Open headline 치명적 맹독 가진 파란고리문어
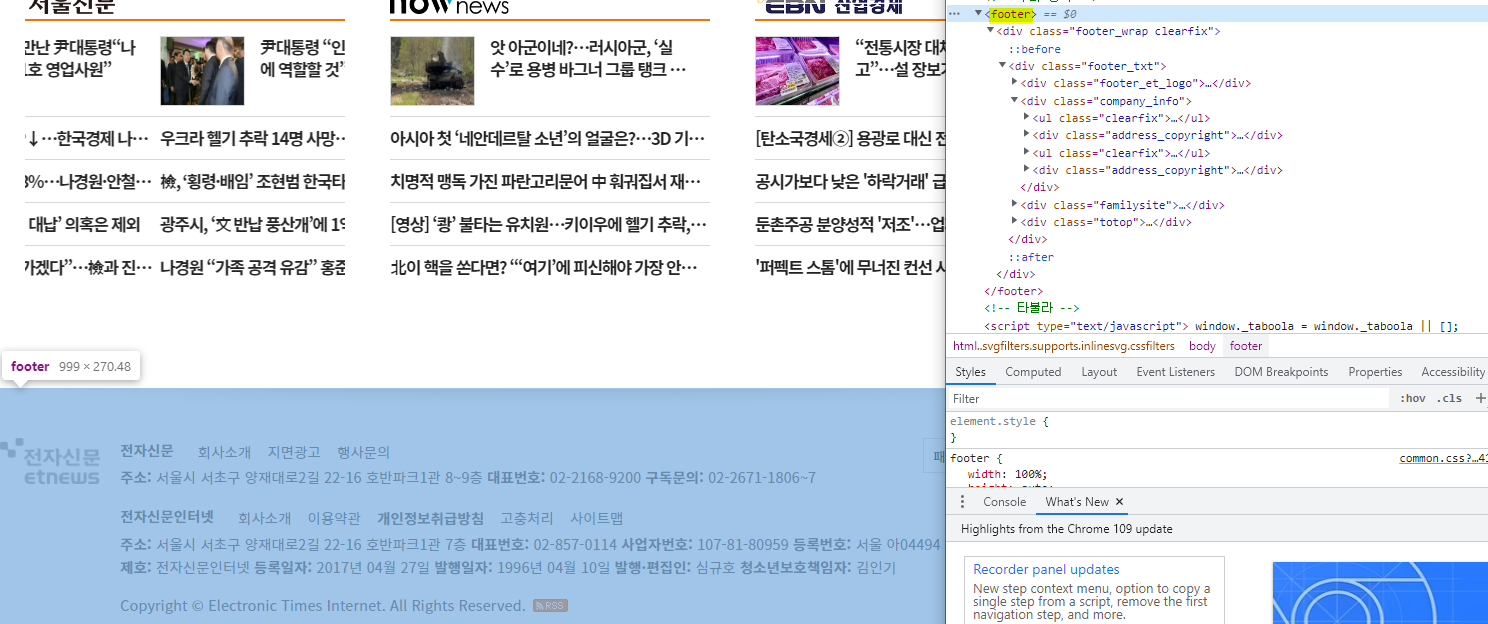The image size is (1488, 624). coord(545,182)
